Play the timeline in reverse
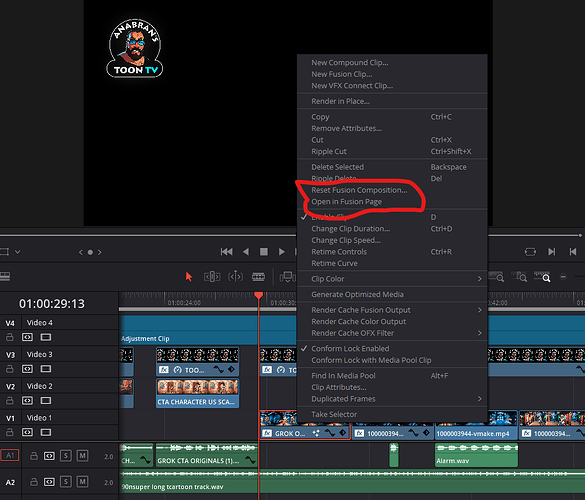585x500 pixels. (246, 252)
